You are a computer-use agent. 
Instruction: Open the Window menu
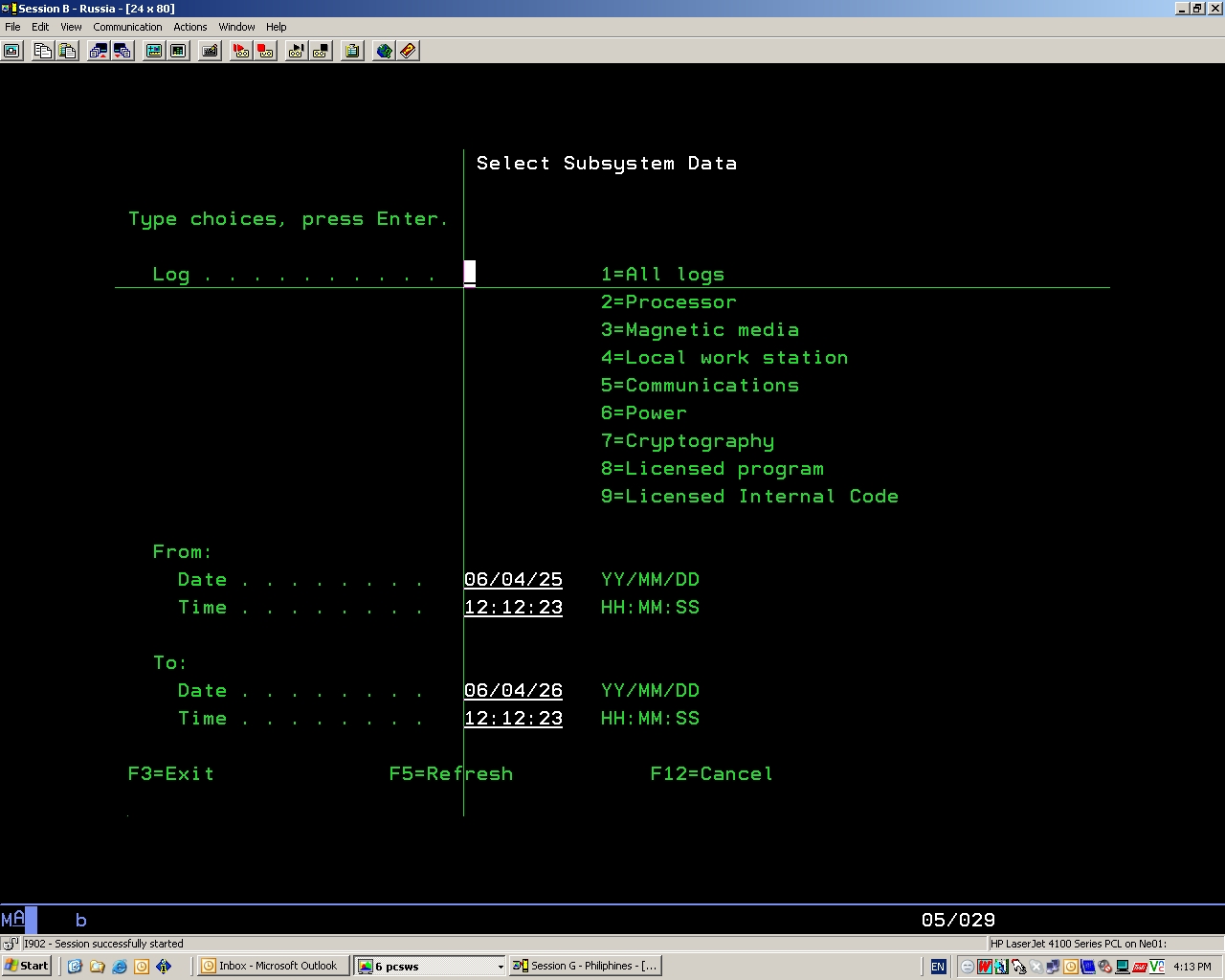point(236,27)
